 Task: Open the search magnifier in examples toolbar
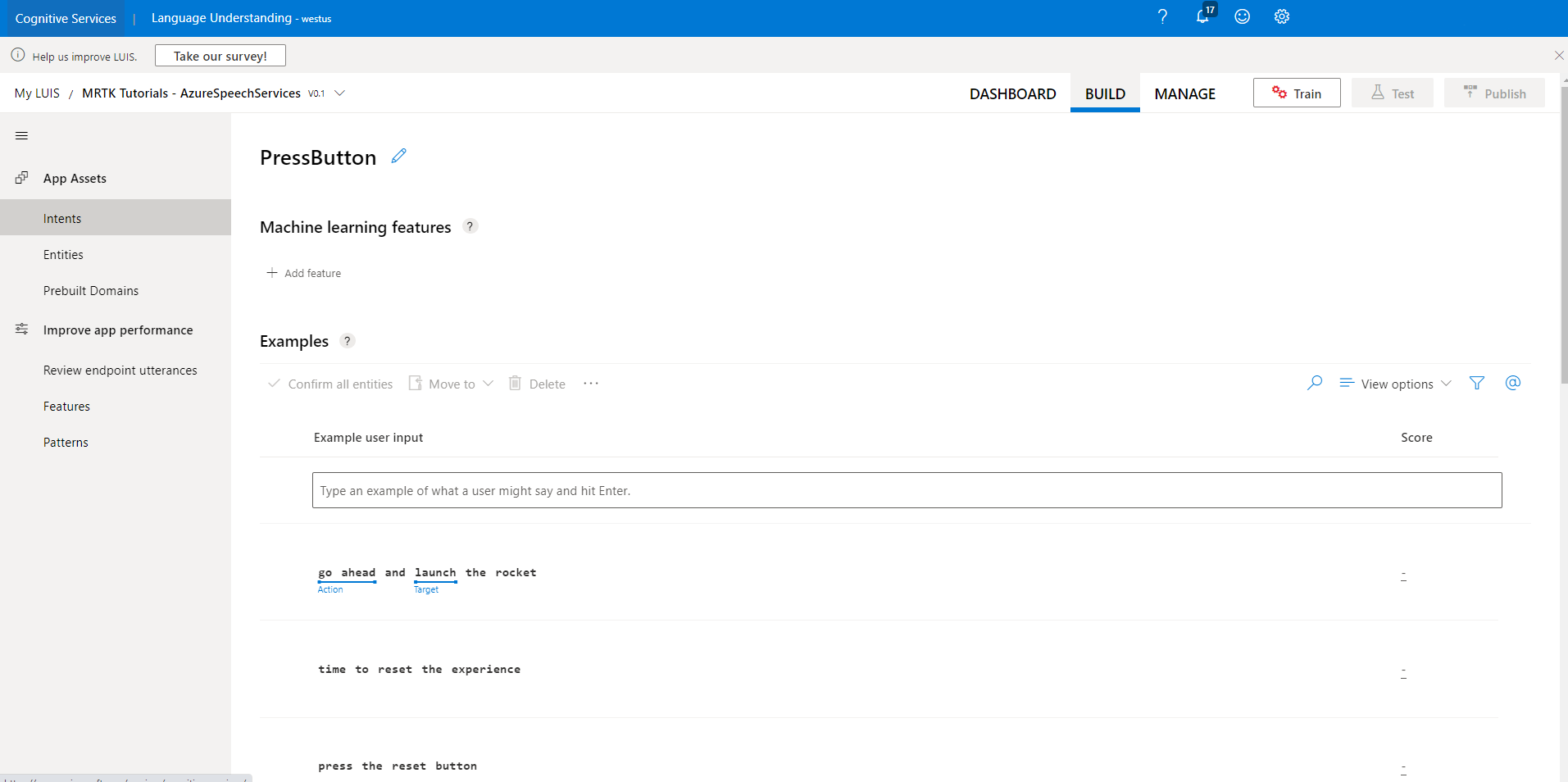[x=1315, y=383]
